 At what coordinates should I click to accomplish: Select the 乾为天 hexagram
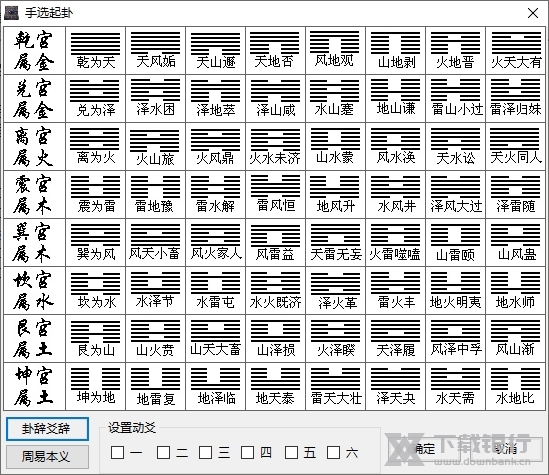[x=95, y=51]
